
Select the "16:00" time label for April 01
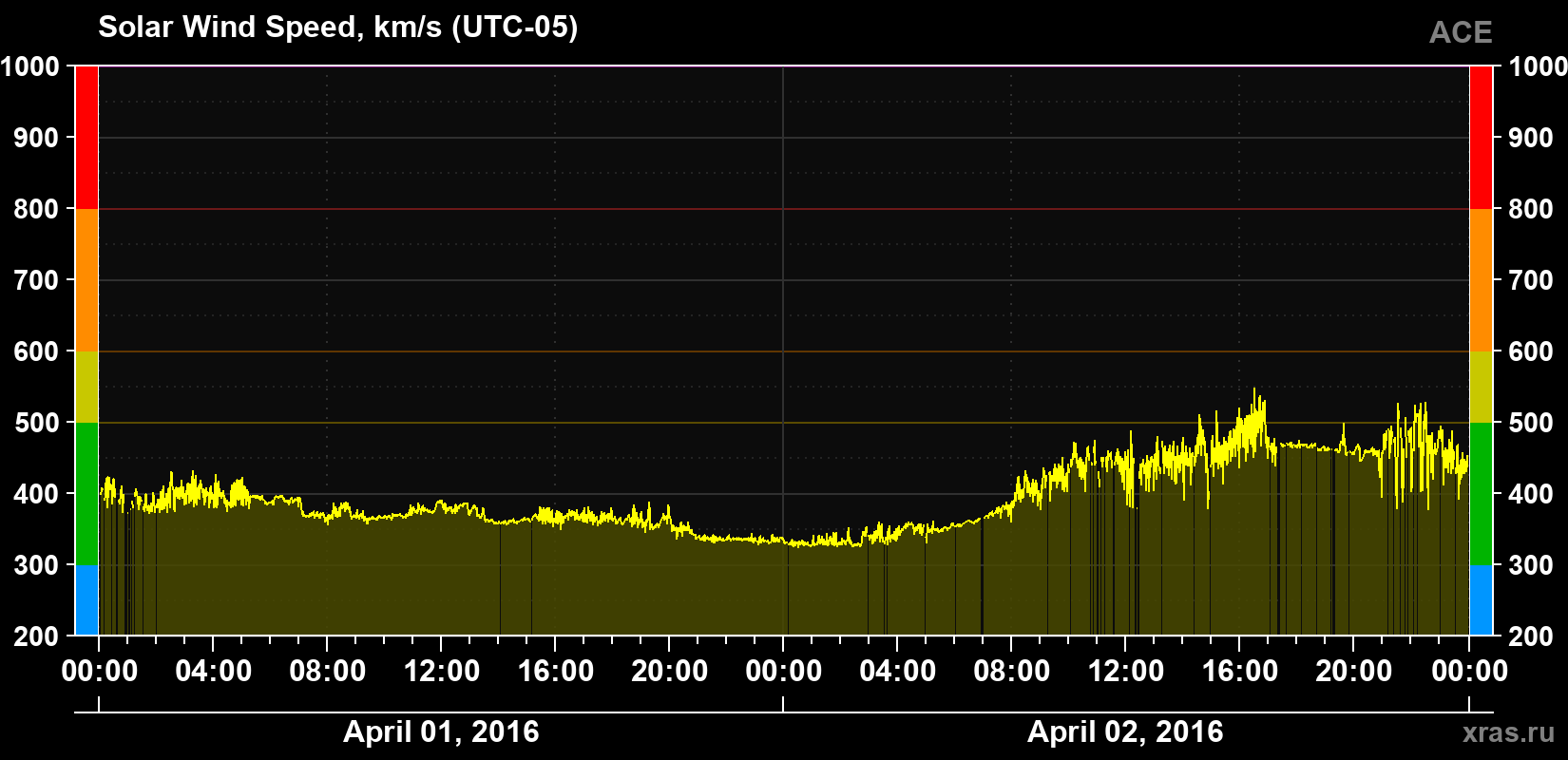pos(556,672)
